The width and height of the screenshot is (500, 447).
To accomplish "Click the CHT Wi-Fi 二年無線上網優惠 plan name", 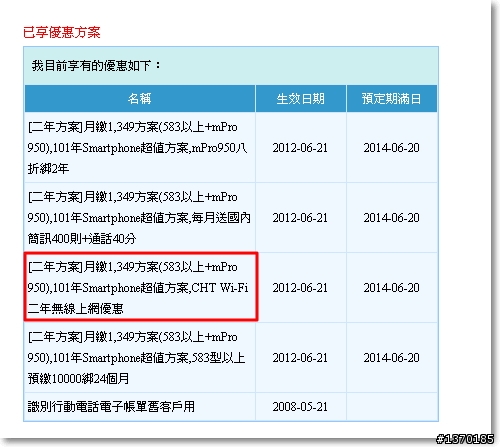I will coord(138,288).
